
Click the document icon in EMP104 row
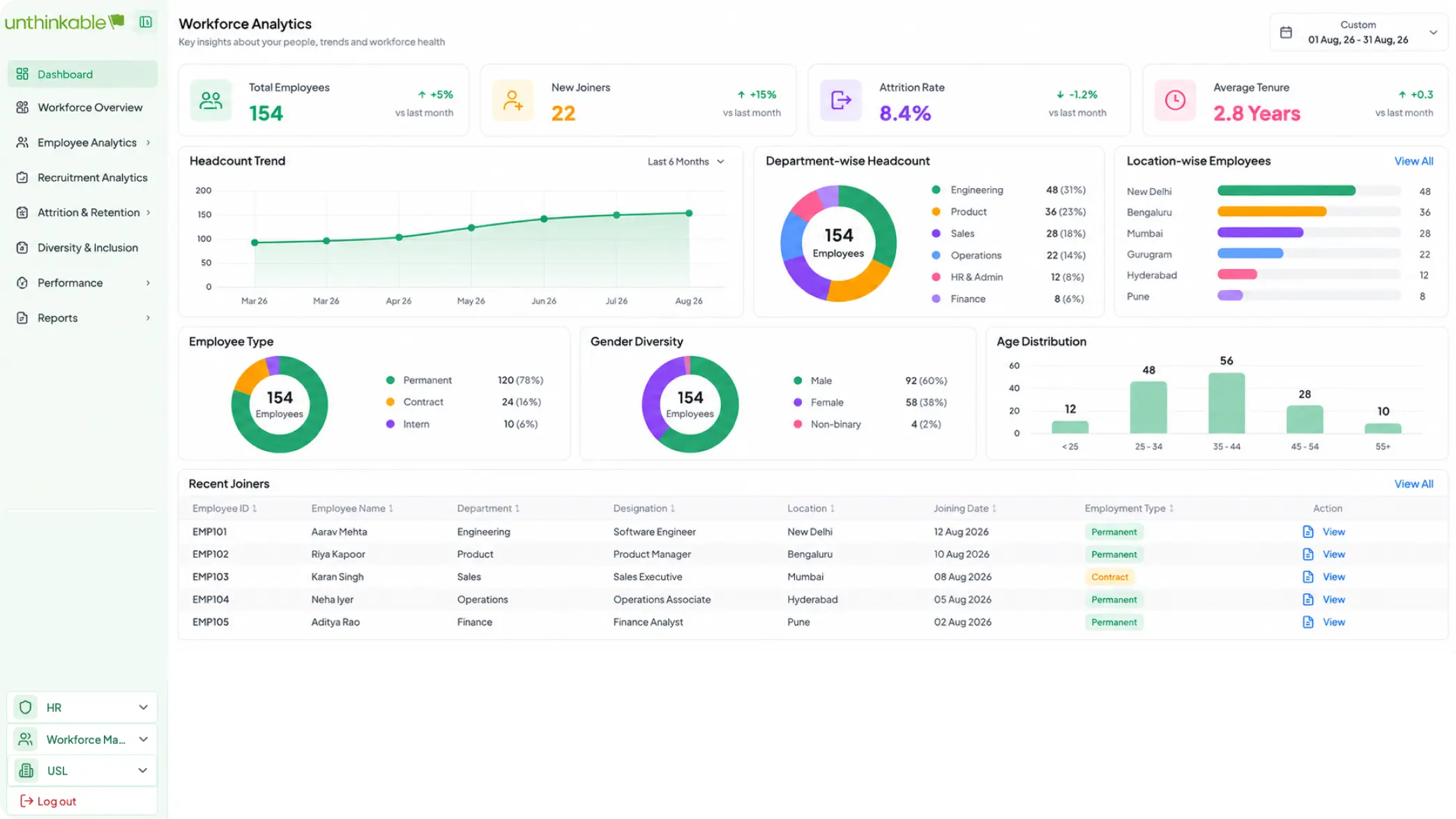[1308, 599]
